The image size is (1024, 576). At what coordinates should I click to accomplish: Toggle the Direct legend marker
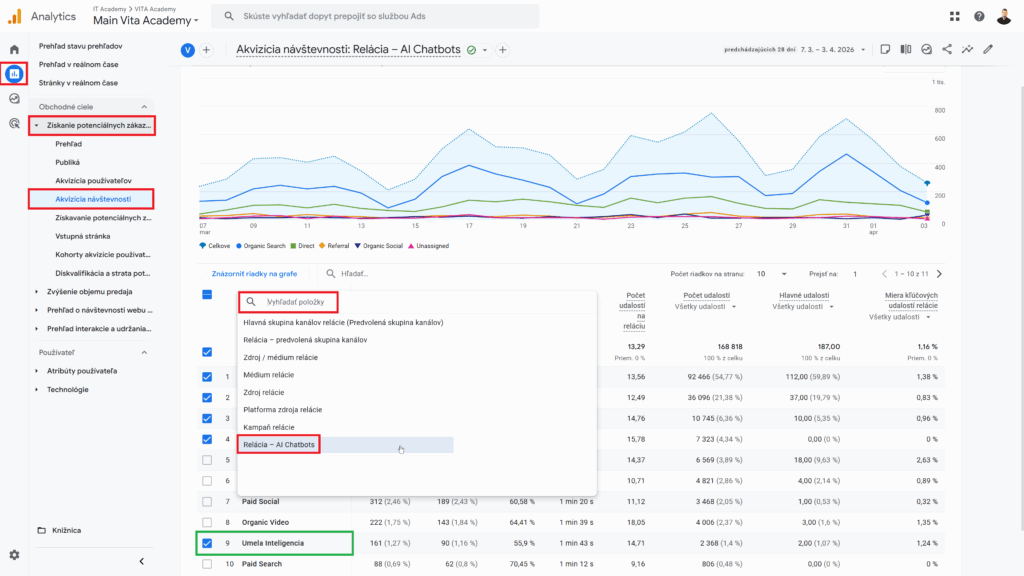click(x=293, y=246)
